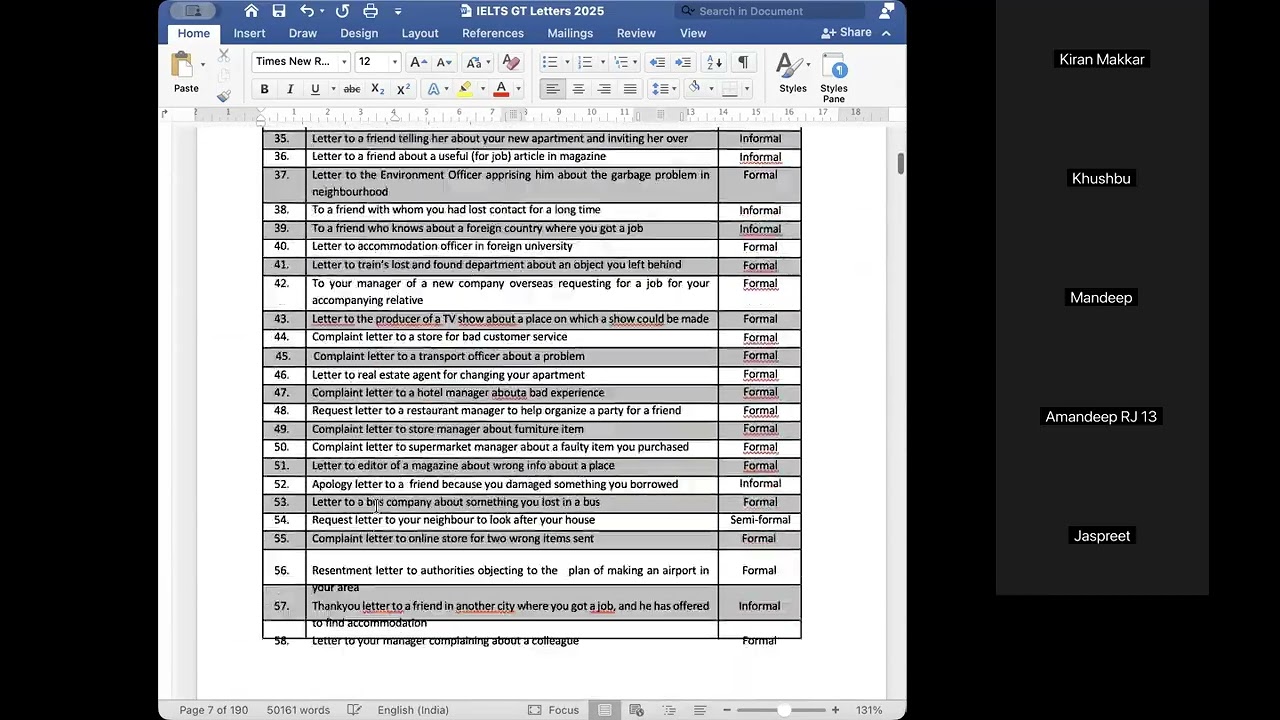Click the Search in Document field
The image size is (1280, 720).
click(x=770, y=11)
